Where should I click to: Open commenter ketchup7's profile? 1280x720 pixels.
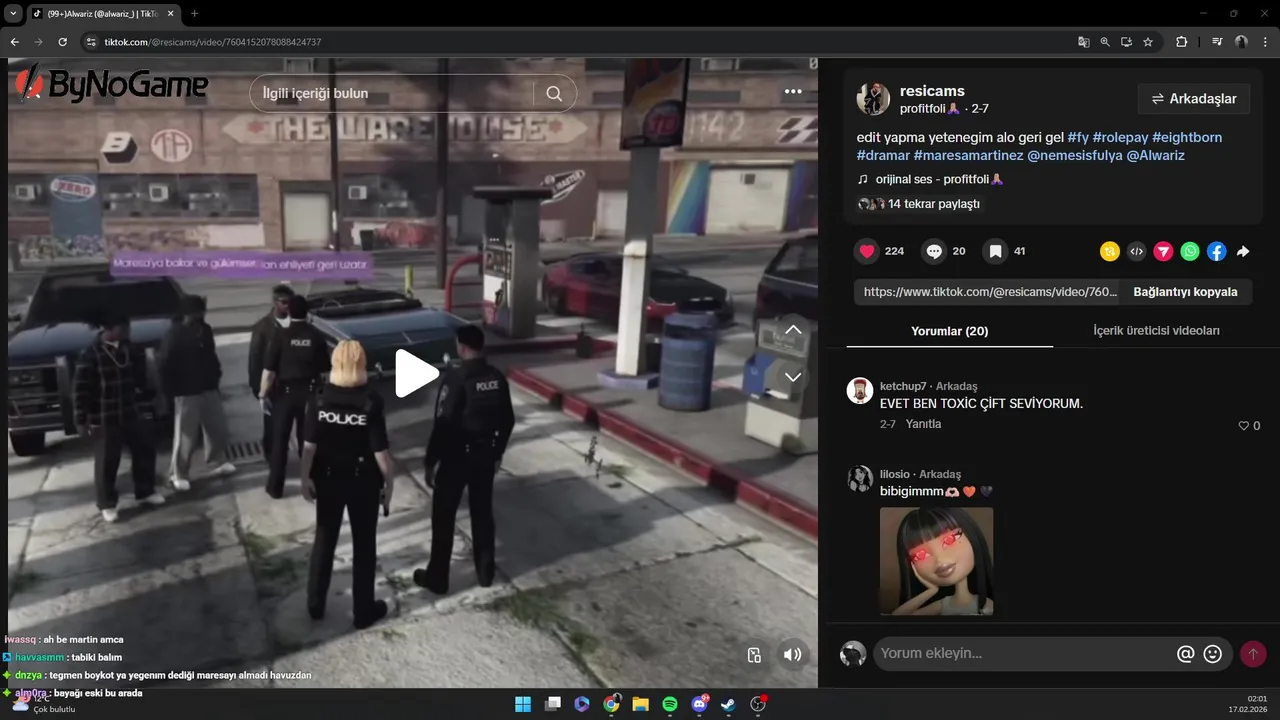click(903, 386)
